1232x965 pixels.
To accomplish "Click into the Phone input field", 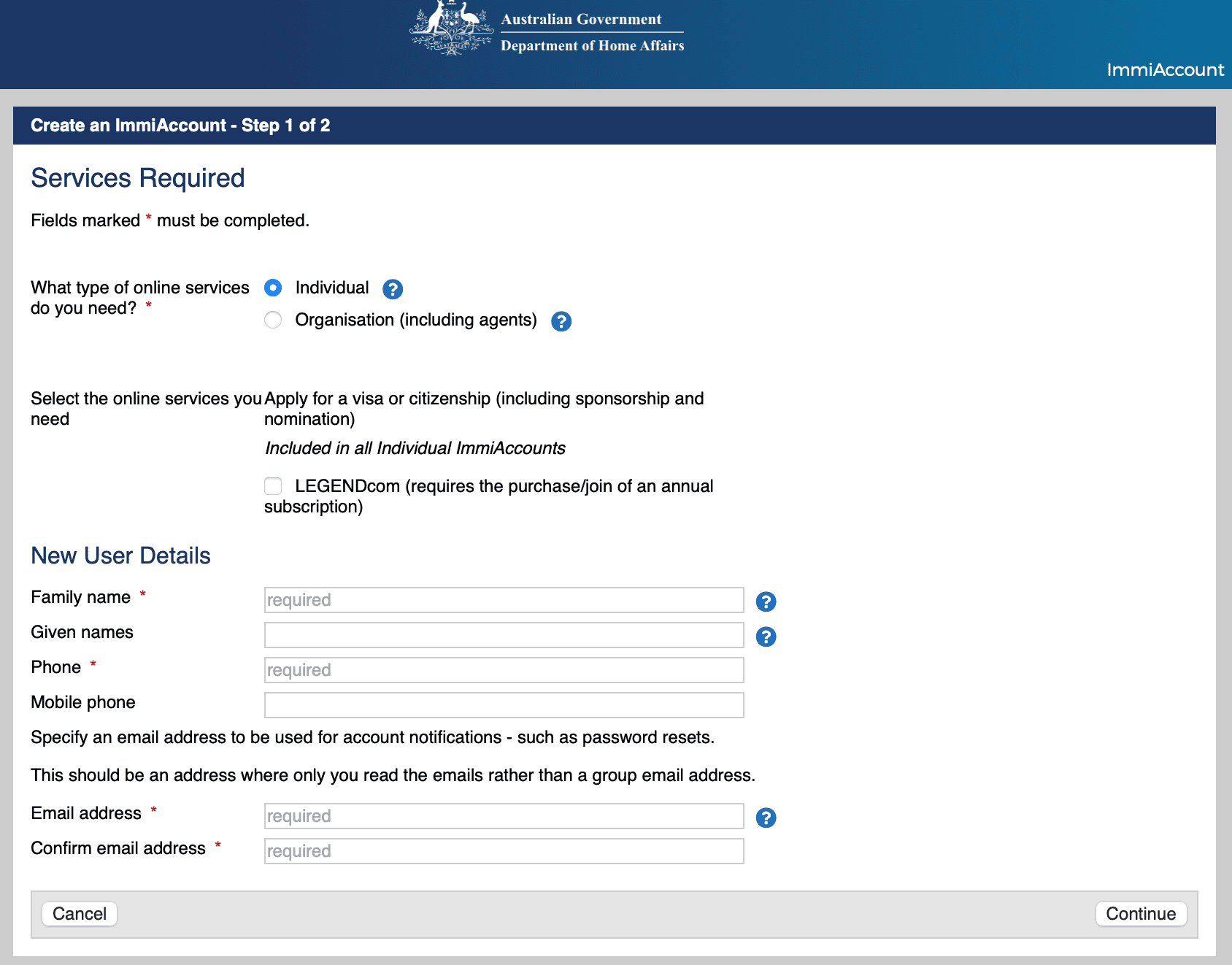I will (504, 670).
